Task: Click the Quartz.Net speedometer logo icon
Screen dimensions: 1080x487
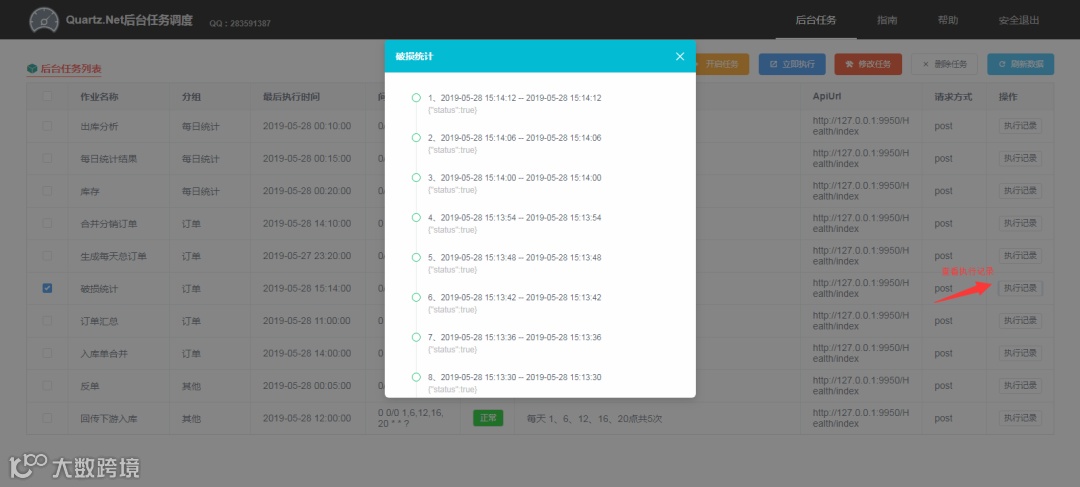Action: coord(44,20)
